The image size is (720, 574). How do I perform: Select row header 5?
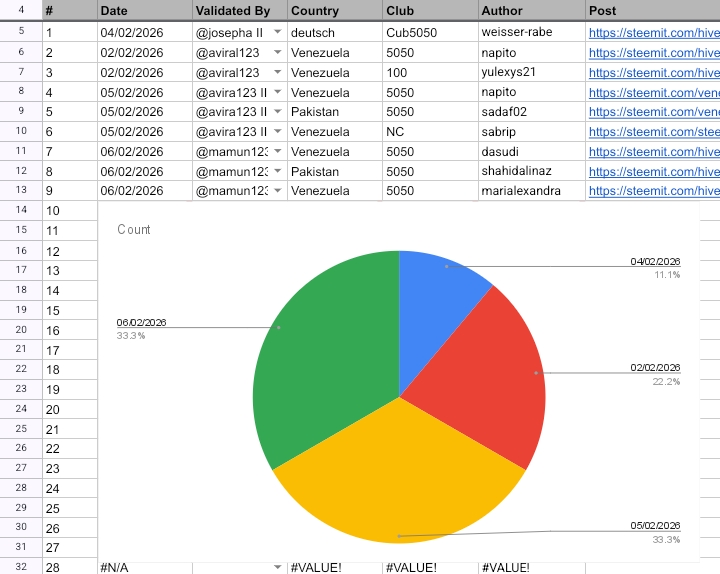pyautogui.click(x=21, y=31)
